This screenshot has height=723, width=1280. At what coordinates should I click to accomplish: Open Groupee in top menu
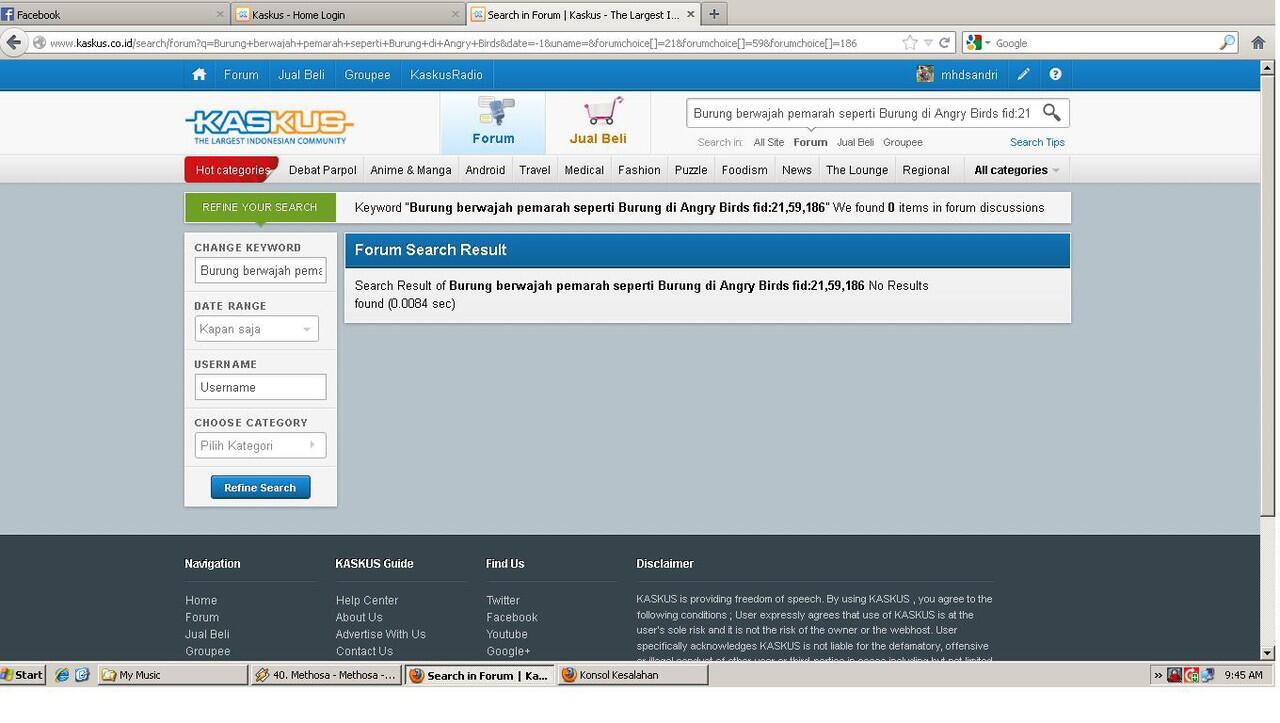click(367, 75)
